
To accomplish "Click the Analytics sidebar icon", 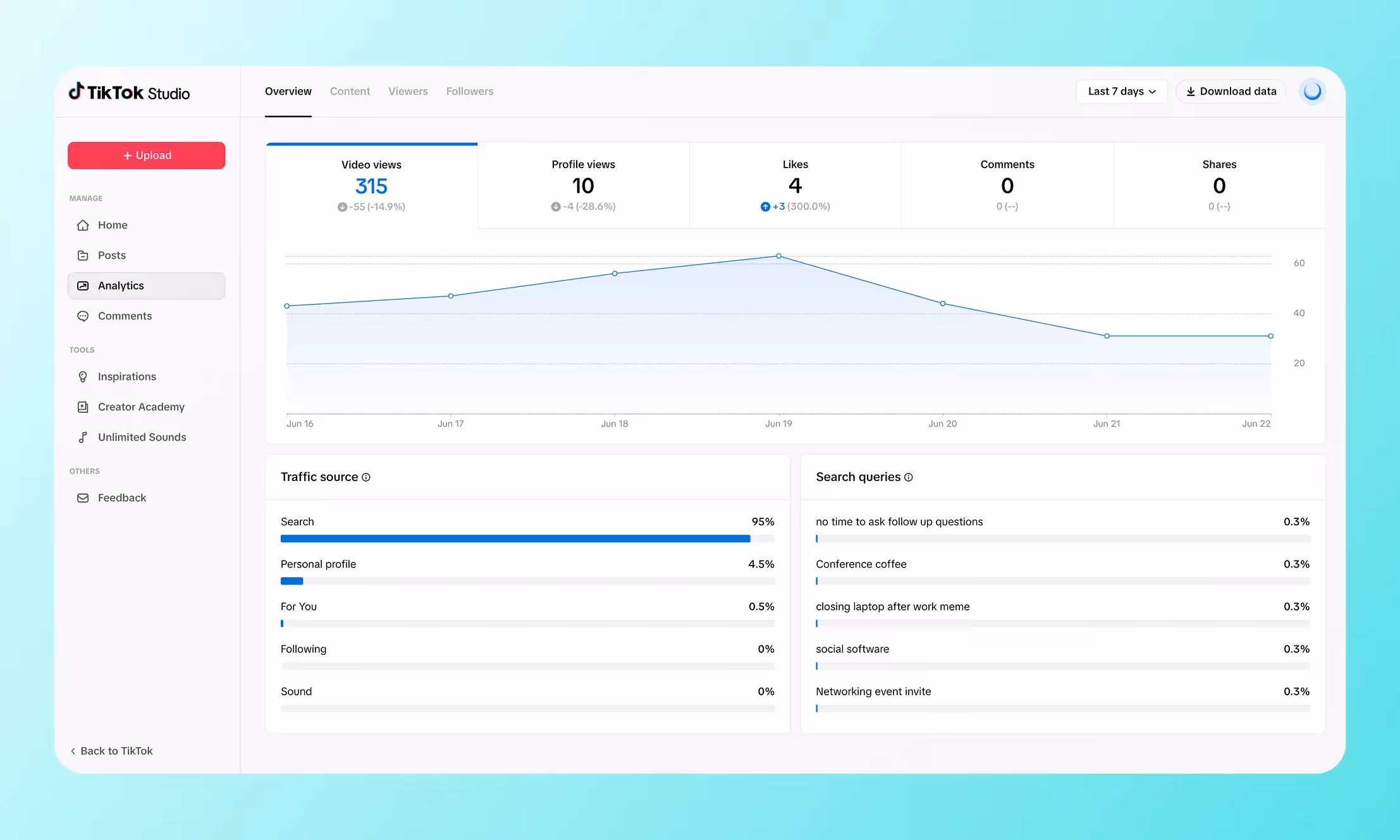I will click(83, 286).
